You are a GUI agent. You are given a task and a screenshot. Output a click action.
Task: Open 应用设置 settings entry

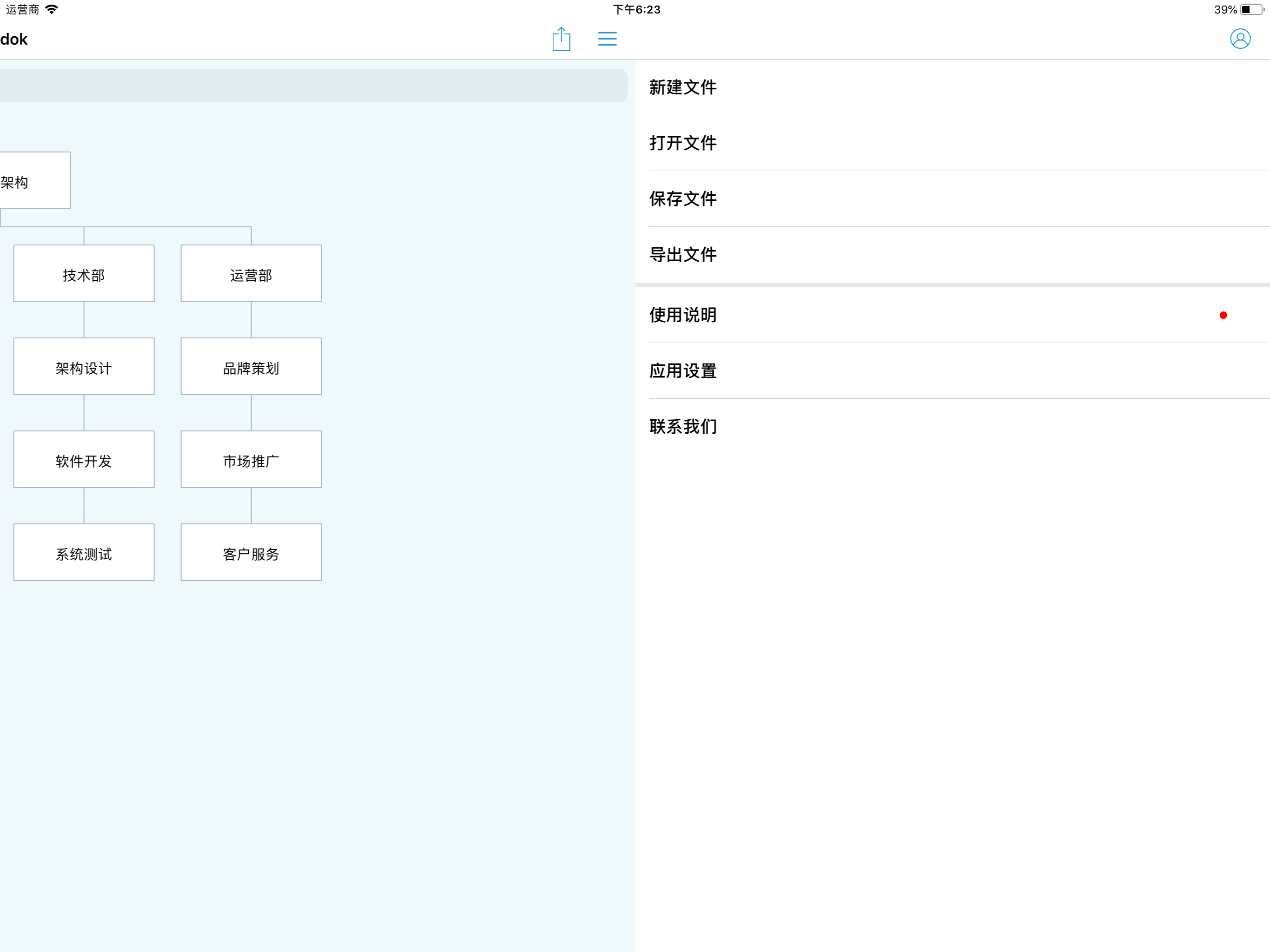click(x=683, y=371)
